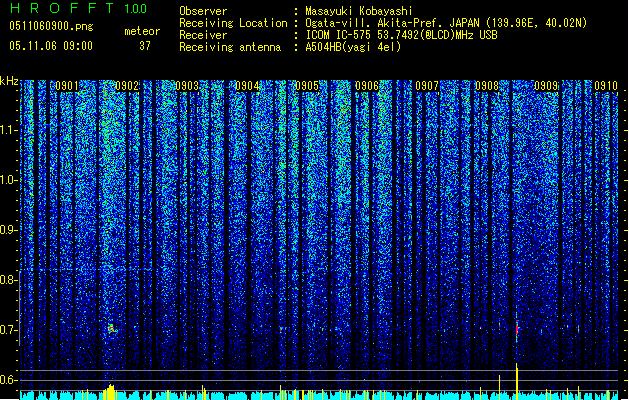Click the 1.1 kHz axis label
The height and width of the screenshot is (400, 629).
click(x=8, y=130)
